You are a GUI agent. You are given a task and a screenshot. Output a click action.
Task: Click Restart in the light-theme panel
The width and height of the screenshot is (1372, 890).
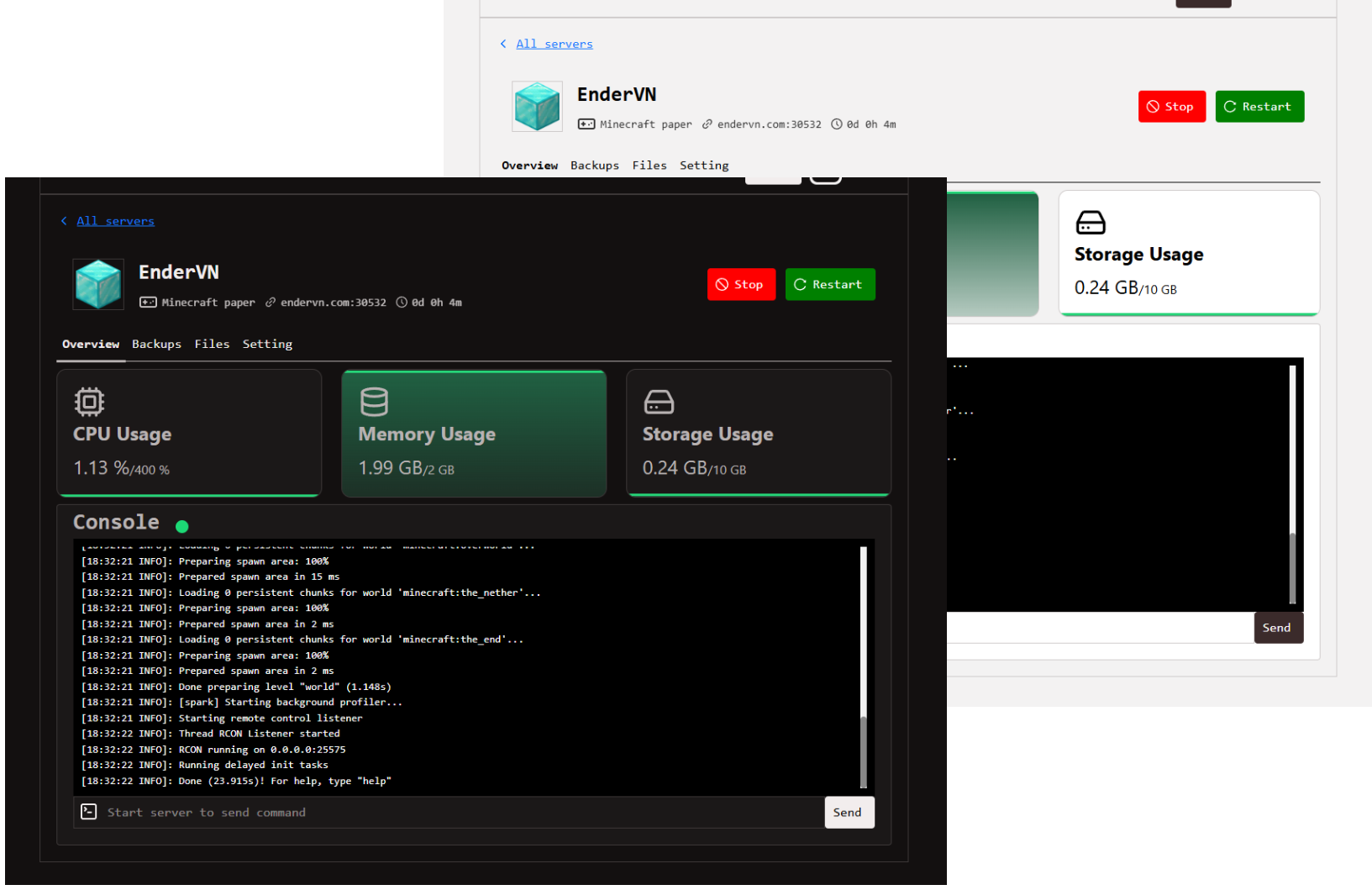pos(1259,107)
